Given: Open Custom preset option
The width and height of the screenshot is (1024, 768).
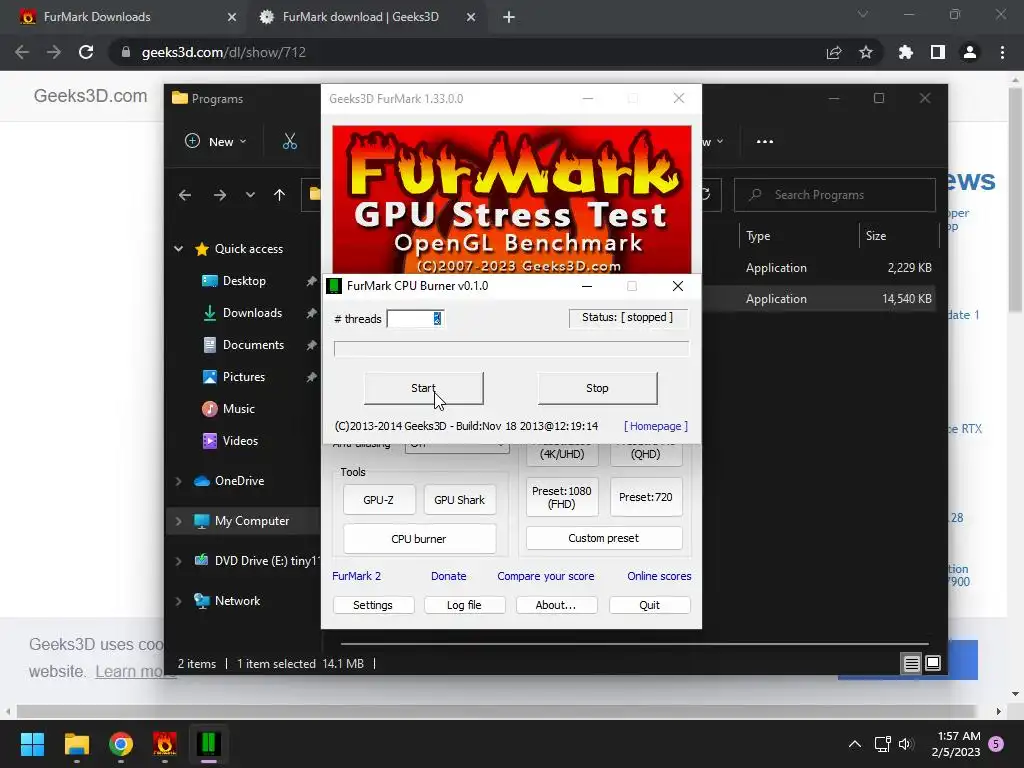Looking at the screenshot, I should 603,538.
